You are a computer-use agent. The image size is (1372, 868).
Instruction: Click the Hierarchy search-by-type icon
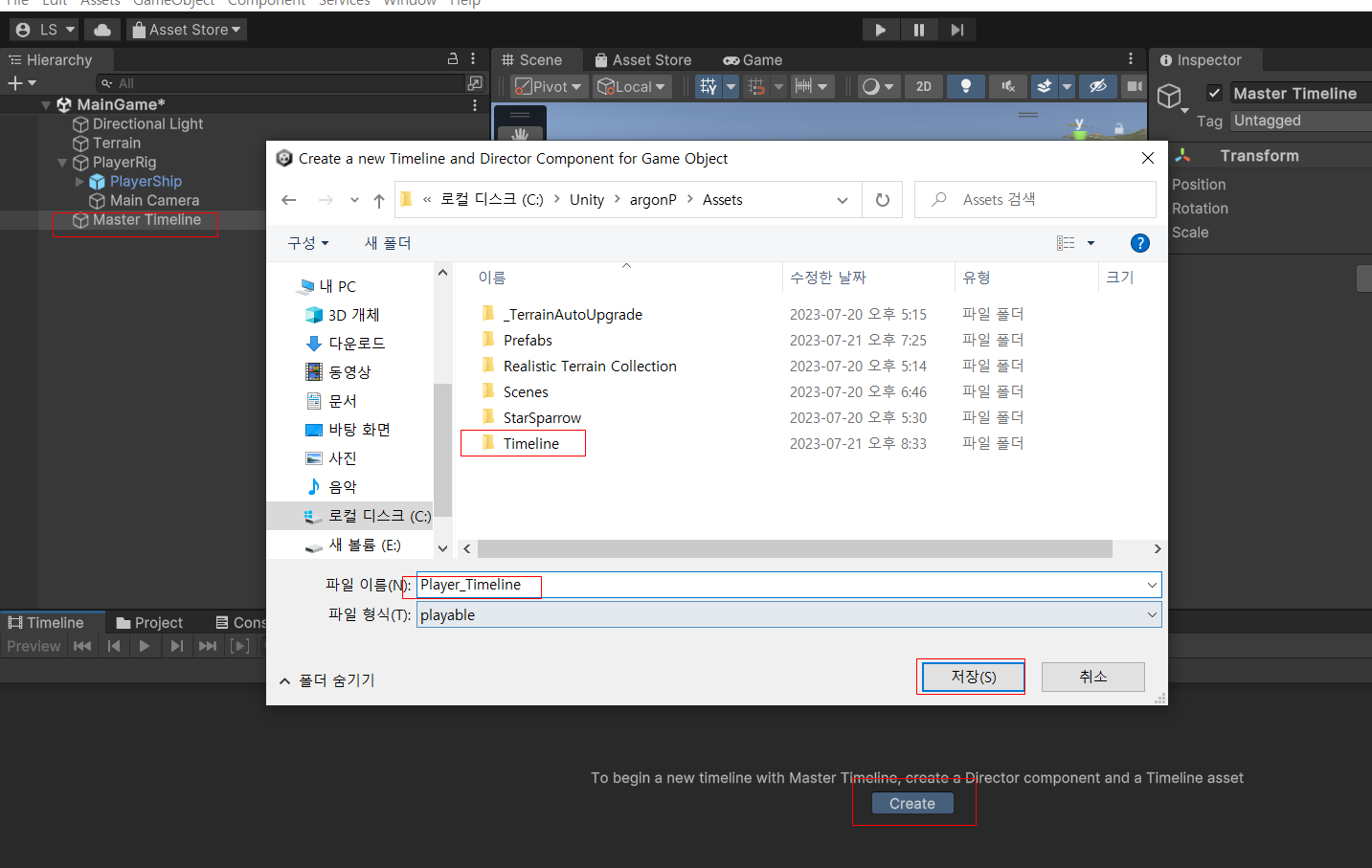(475, 83)
